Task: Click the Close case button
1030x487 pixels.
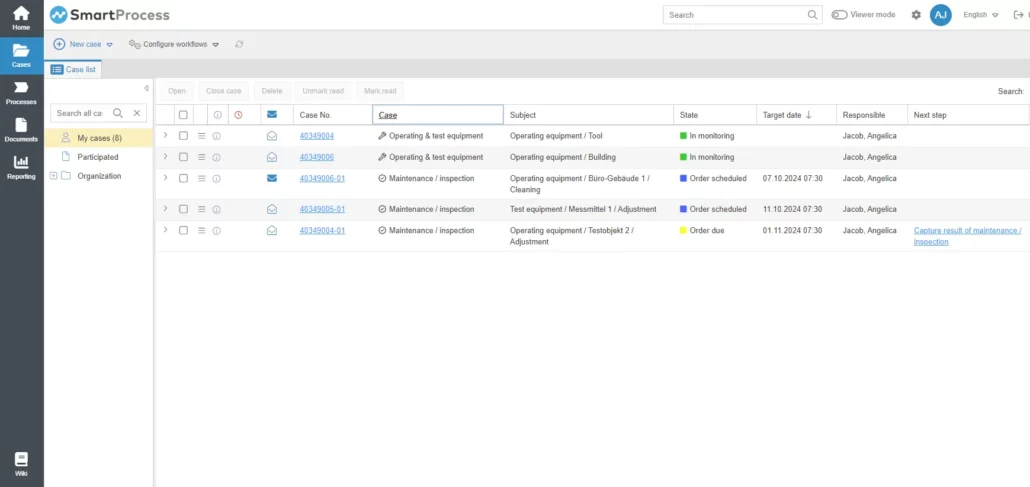Action: coord(223,91)
